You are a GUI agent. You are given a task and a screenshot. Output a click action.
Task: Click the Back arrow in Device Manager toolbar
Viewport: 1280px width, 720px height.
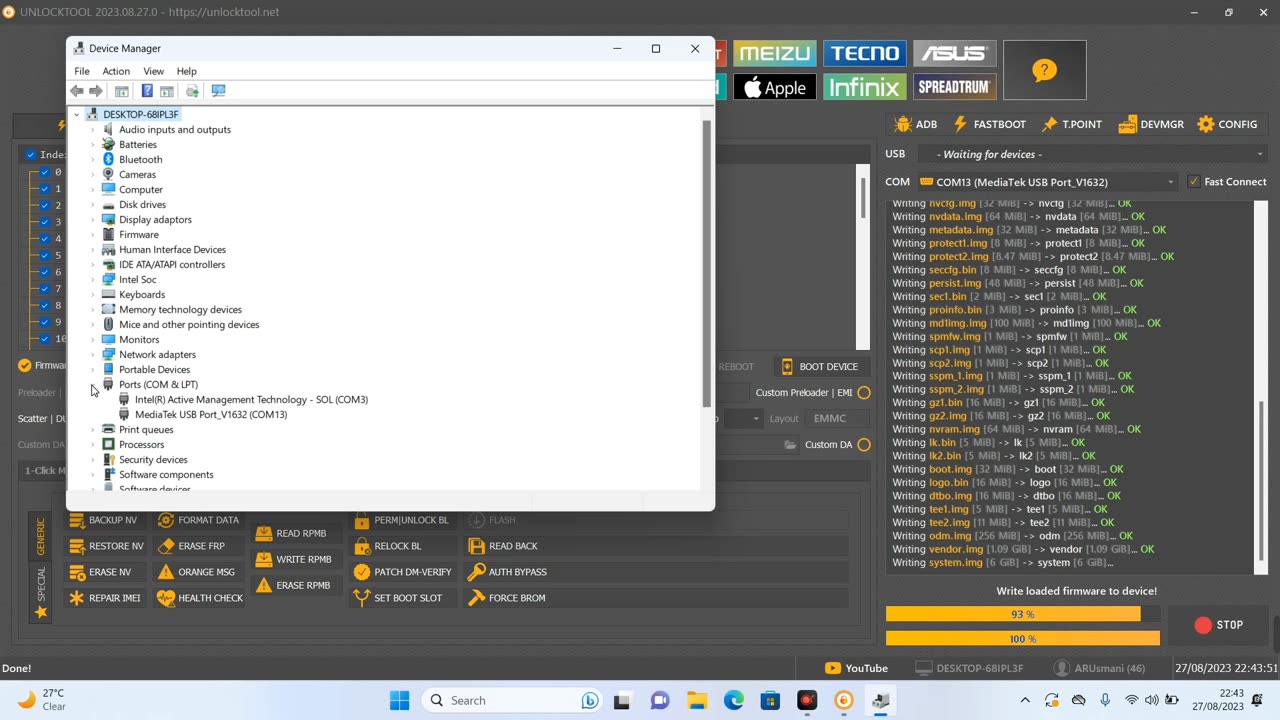77,91
